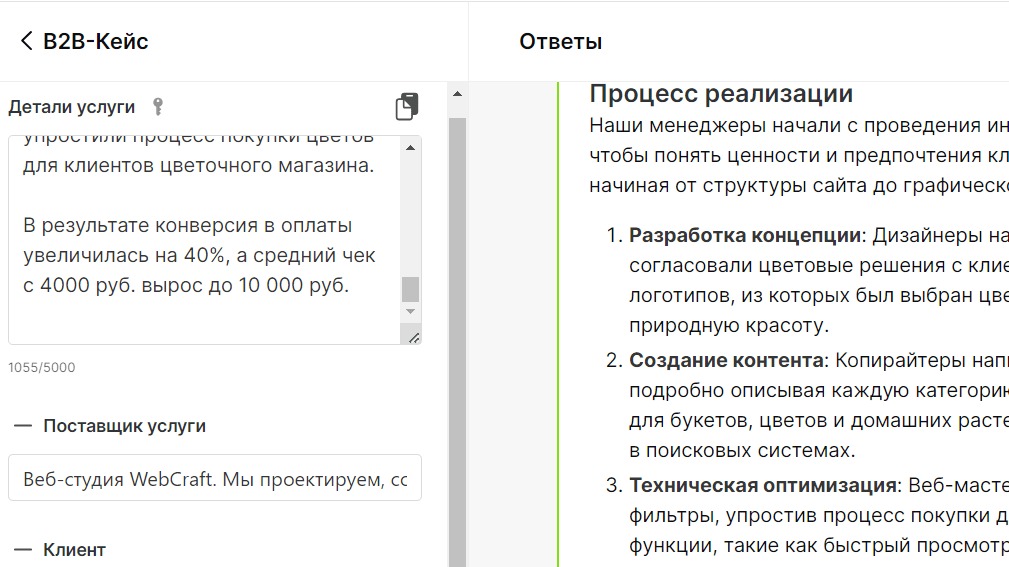
Task: Click text 'Наши менеджеры начали с проведения'
Action: click(x=784, y=125)
